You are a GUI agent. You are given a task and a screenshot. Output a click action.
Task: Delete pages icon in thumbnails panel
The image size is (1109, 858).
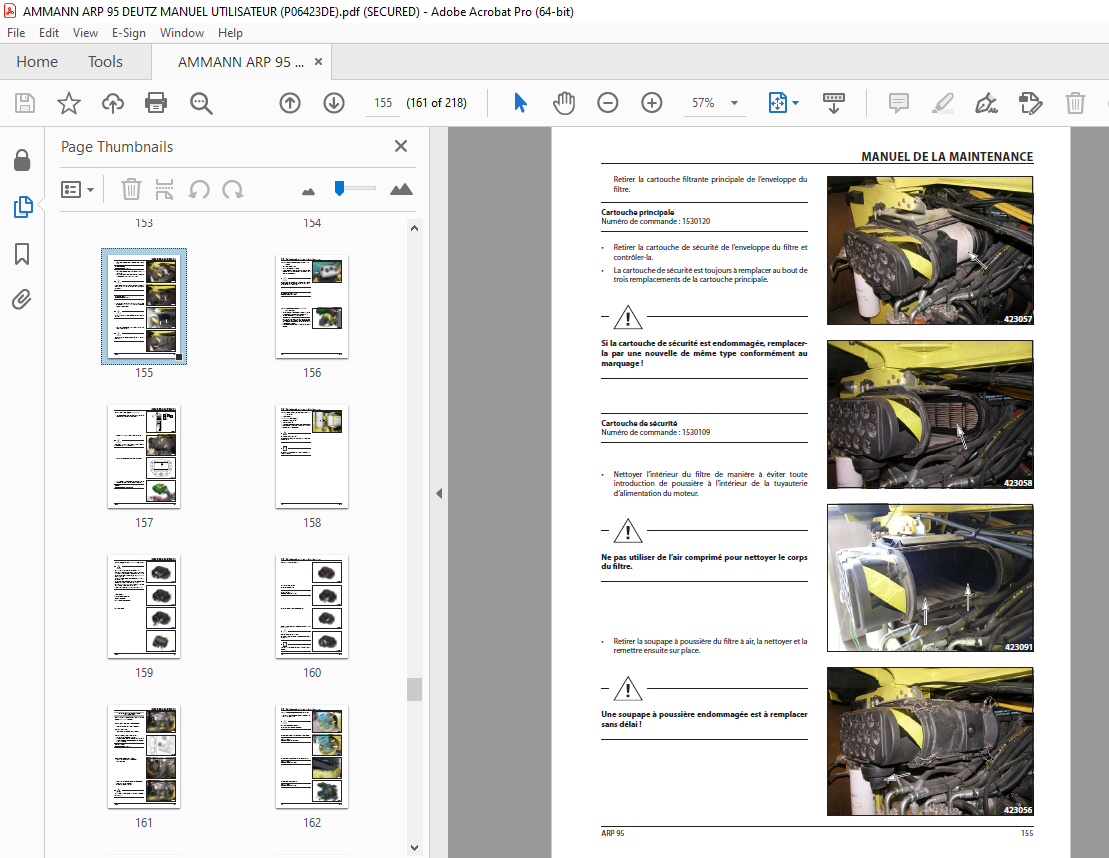[131, 190]
